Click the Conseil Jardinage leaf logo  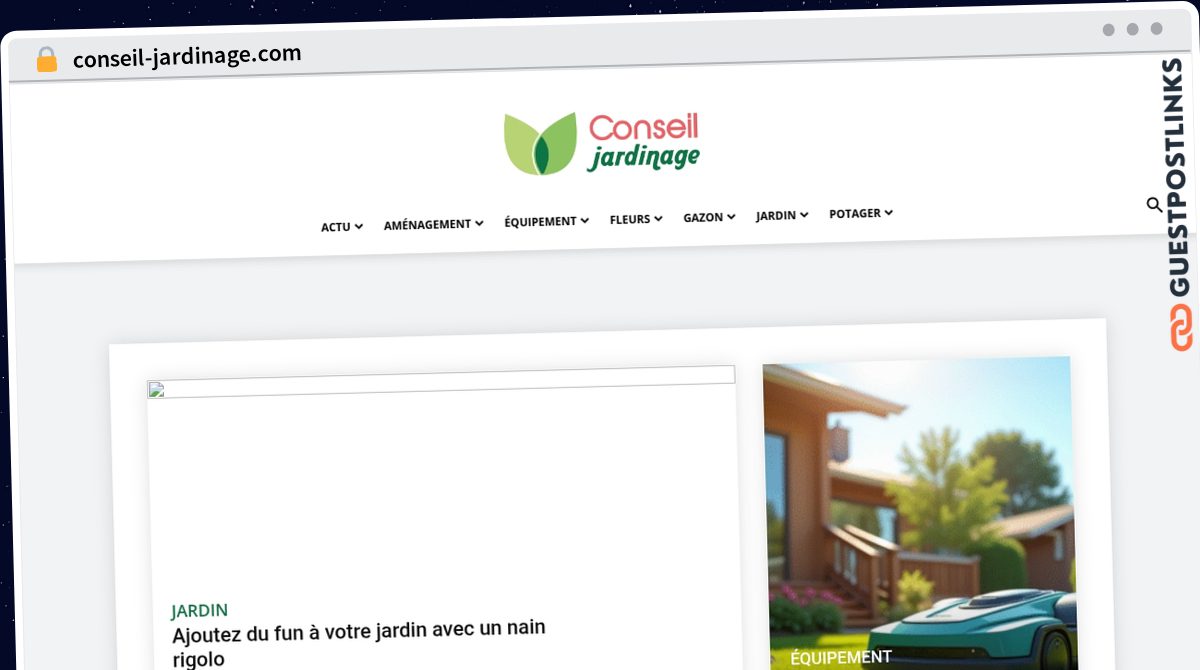pyautogui.click(x=601, y=143)
